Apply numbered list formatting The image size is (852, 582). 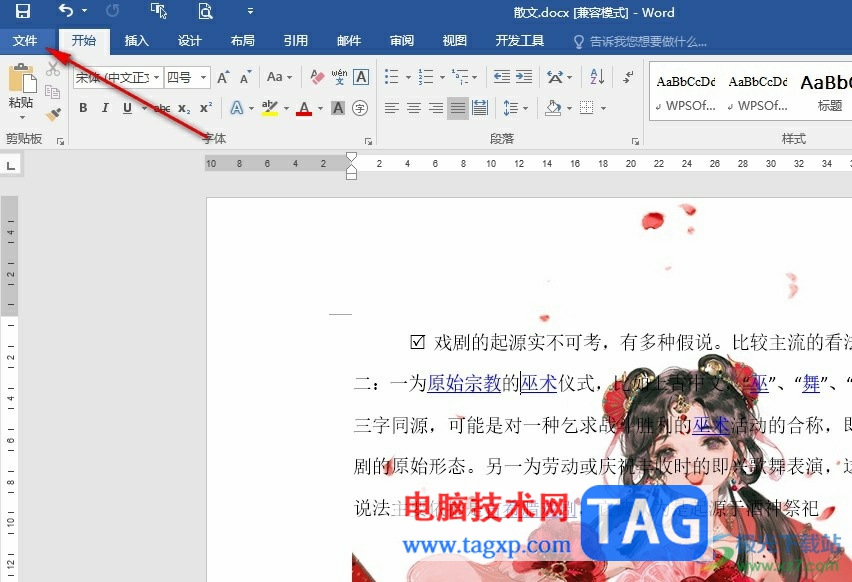(x=425, y=77)
